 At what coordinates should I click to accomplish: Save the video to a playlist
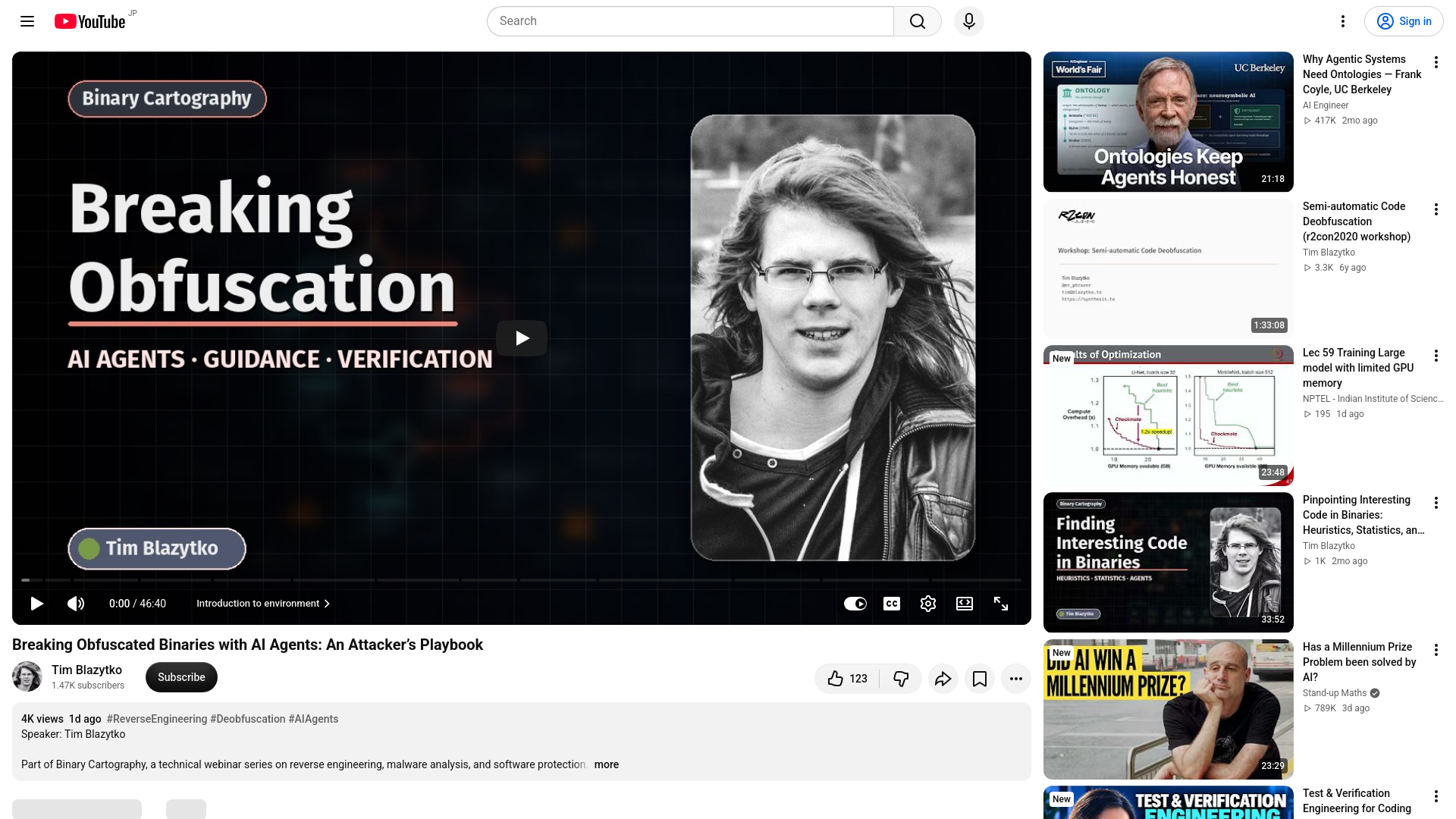980,679
